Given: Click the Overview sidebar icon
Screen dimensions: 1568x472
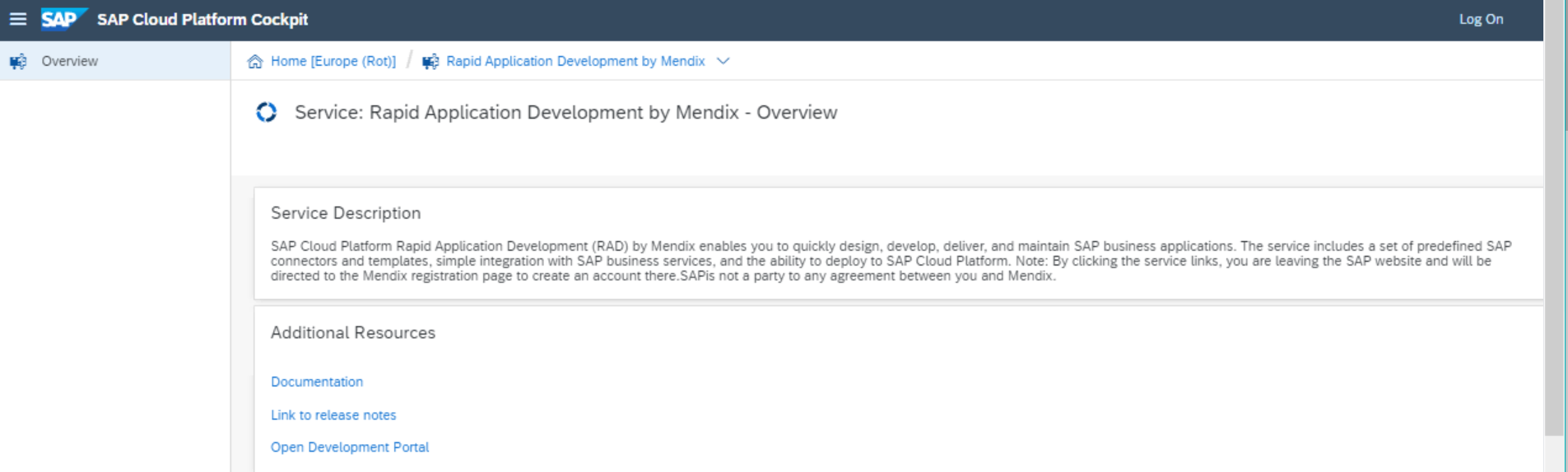Looking at the screenshot, I should 18,62.
